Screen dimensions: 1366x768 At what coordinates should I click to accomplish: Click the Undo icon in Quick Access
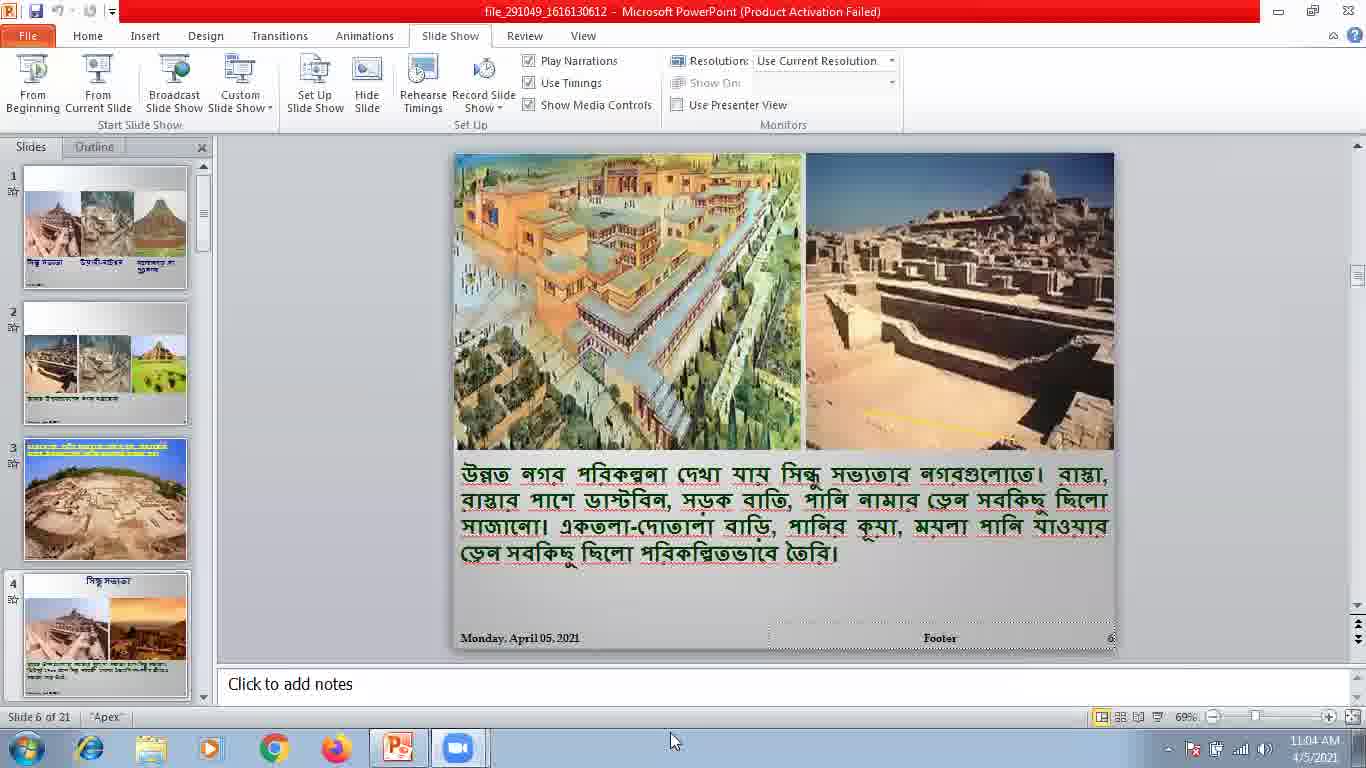[x=58, y=11]
